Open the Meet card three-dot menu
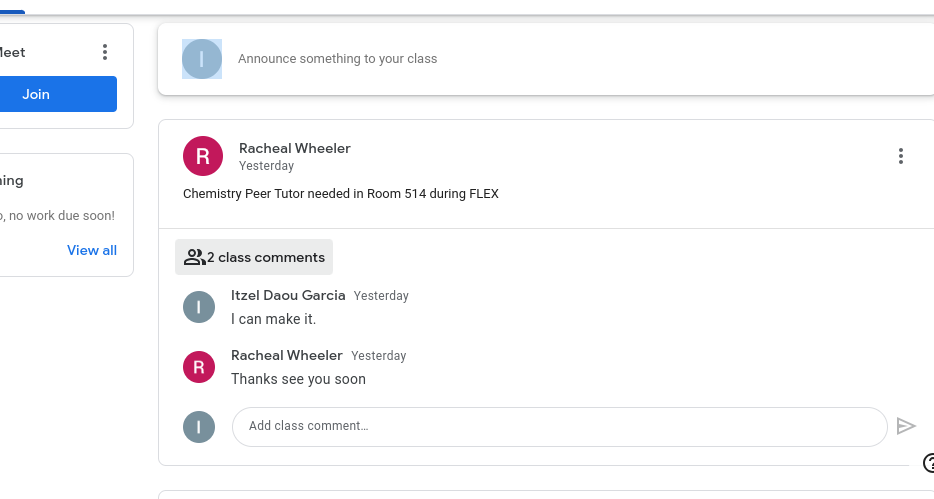This screenshot has width=934, height=499. [x=105, y=52]
